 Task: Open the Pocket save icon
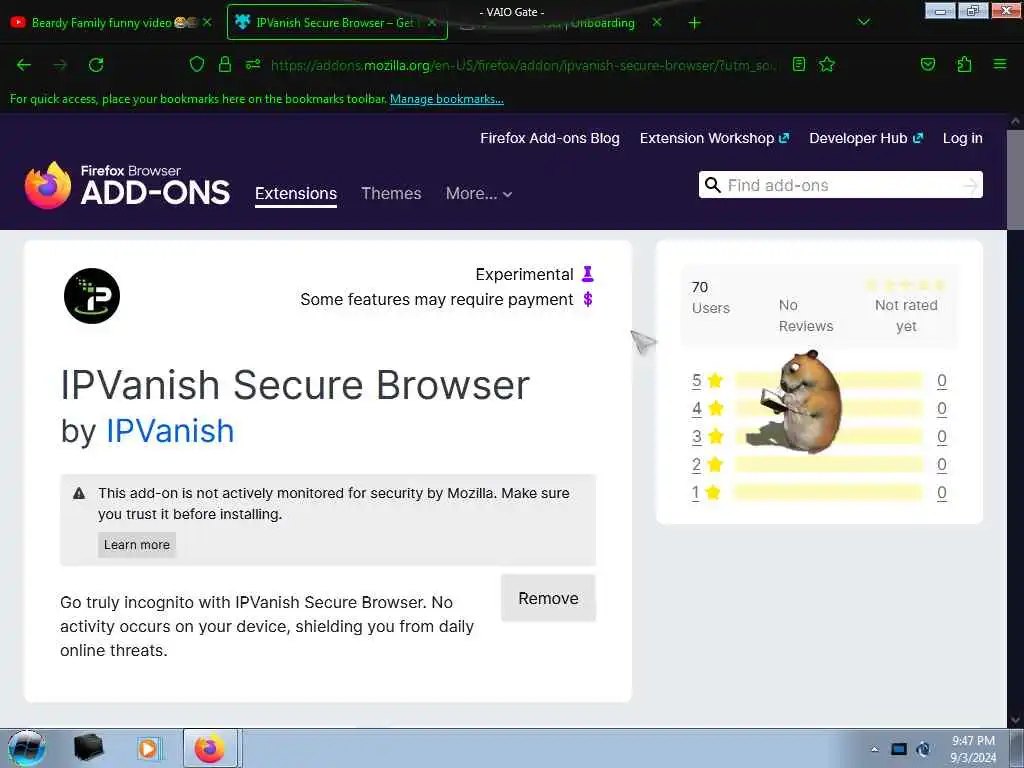click(927, 64)
